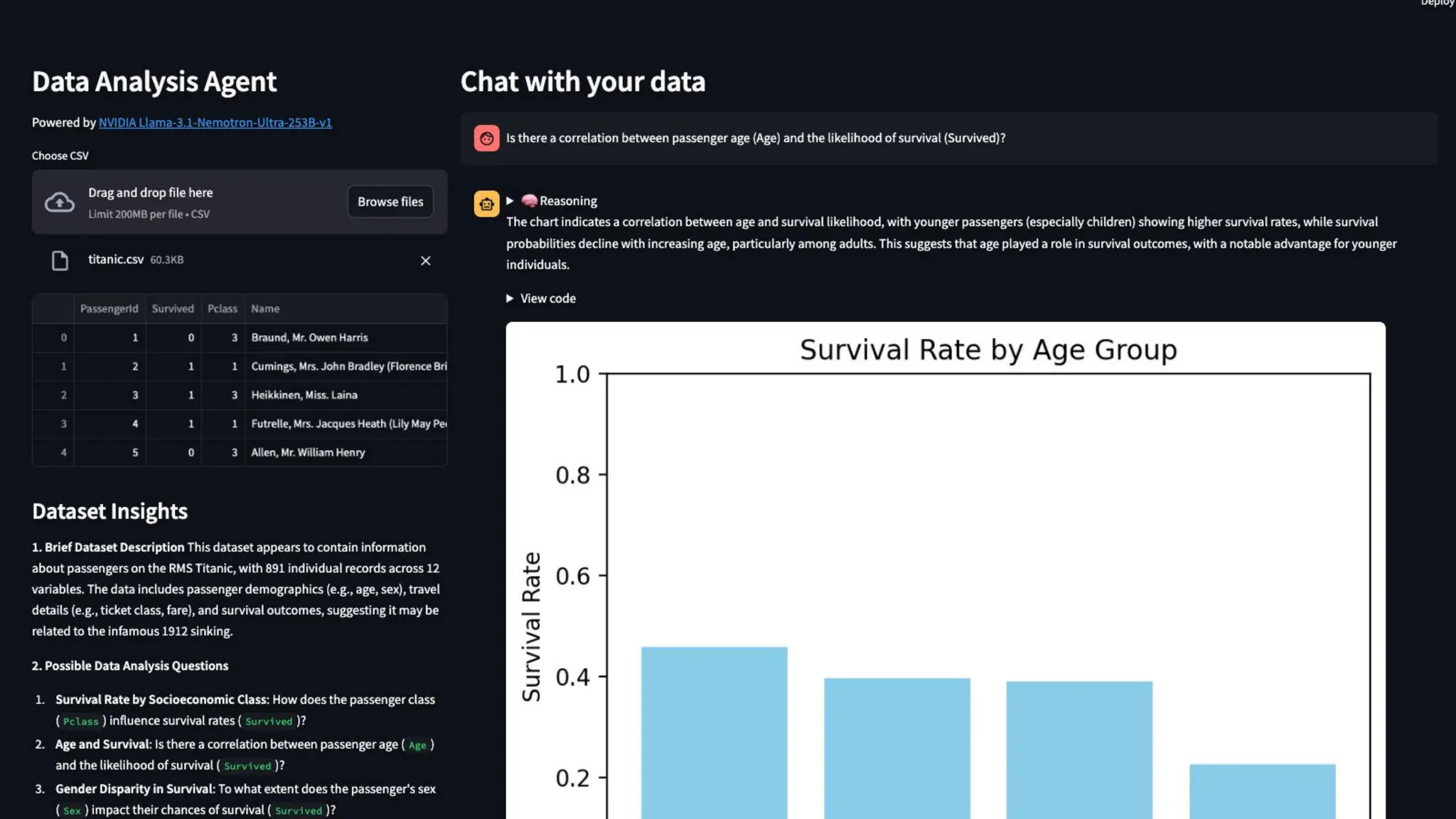The width and height of the screenshot is (1456, 819).
Task: Click the Name column header
Action: pos(265,309)
